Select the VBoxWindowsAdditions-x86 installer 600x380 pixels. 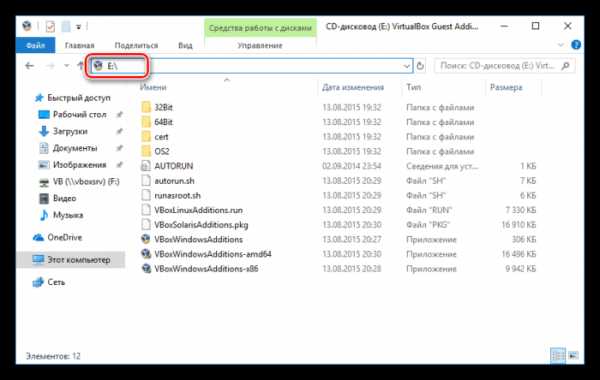click(206, 269)
